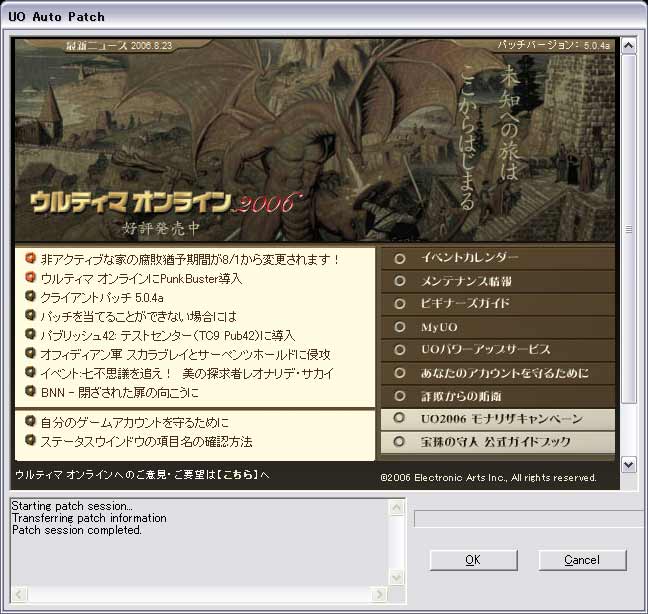Click the bullet icon beside 自分のゲームアカウントを守るために
This screenshot has width=648, height=614.
[x=30, y=421]
